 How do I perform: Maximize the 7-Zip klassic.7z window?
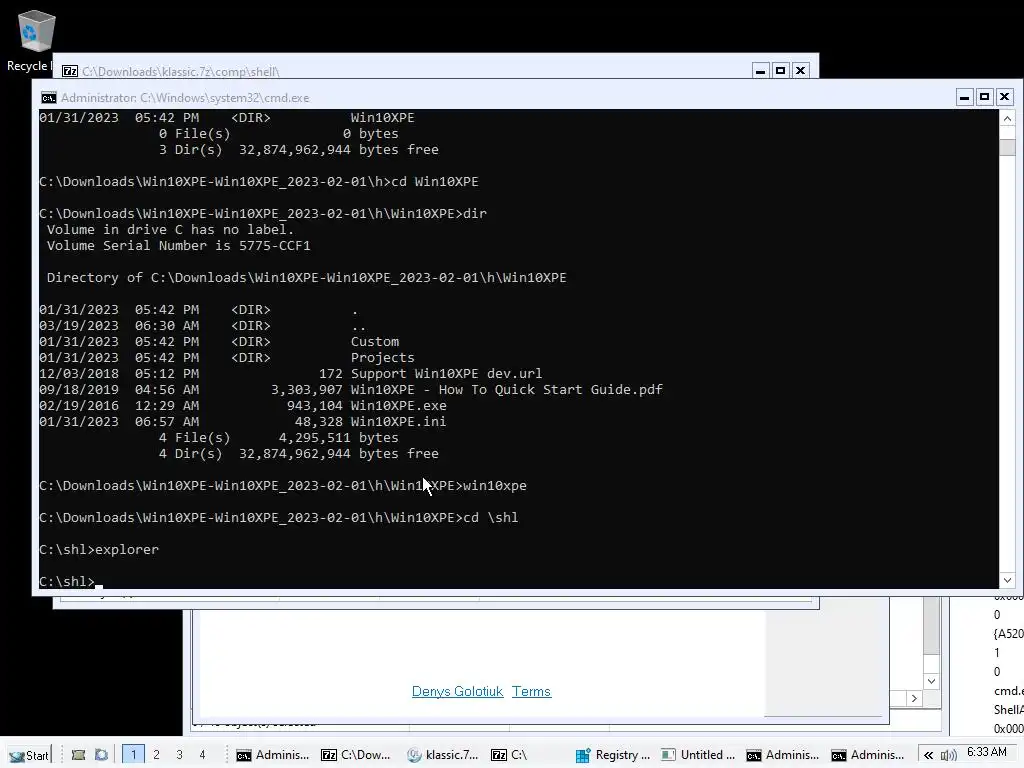[x=780, y=71]
